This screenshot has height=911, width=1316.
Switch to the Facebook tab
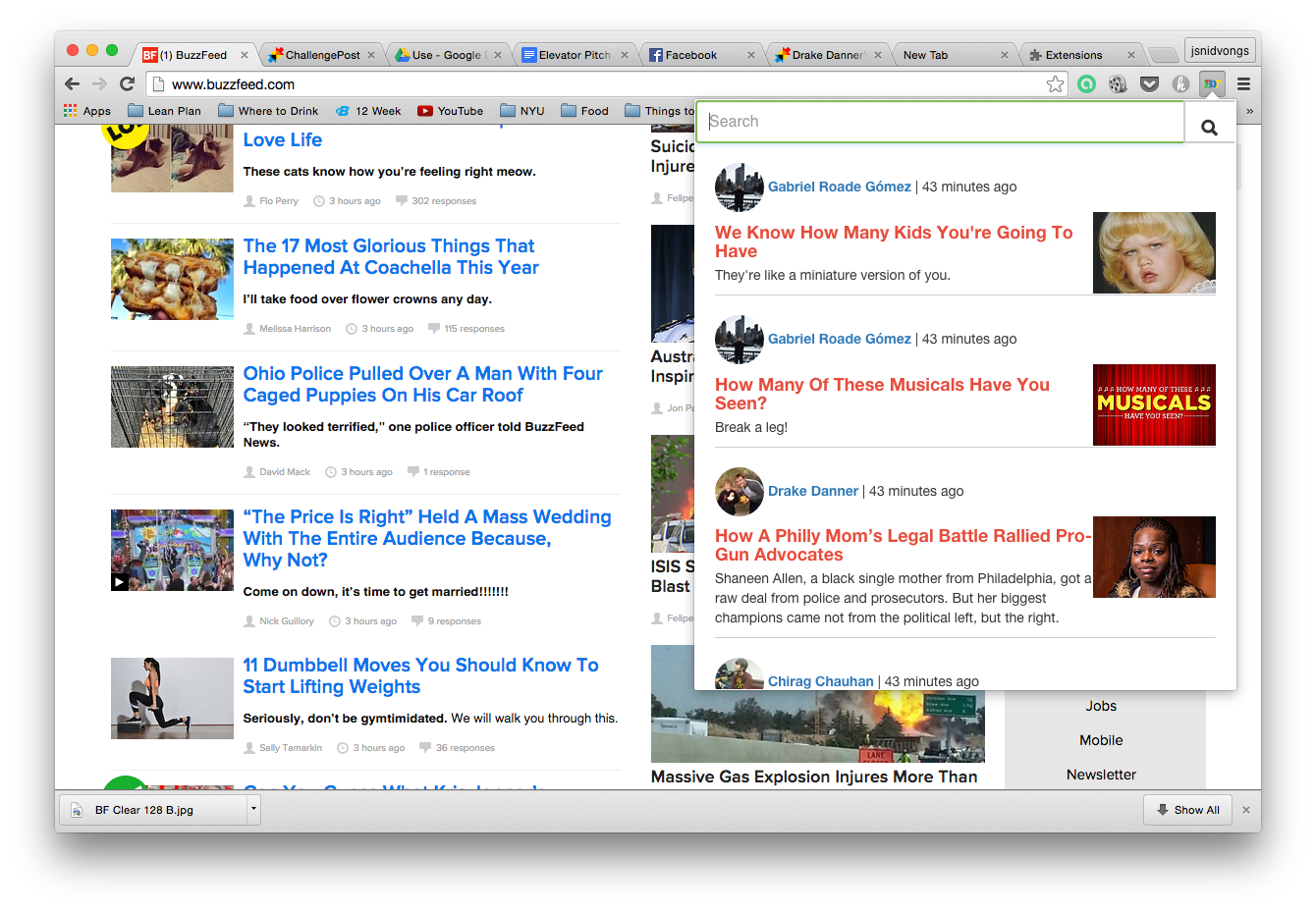(x=702, y=55)
